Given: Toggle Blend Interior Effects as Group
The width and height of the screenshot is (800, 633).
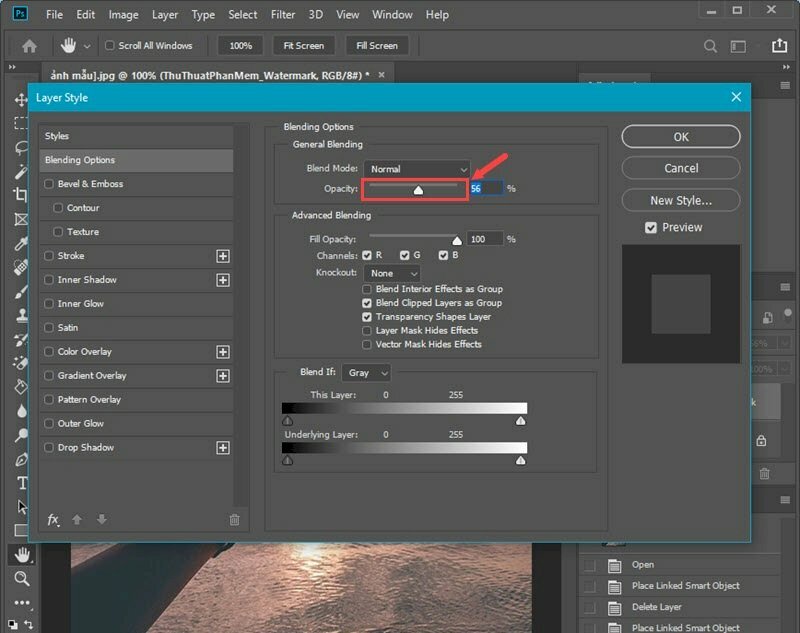Looking at the screenshot, I should click(367, 289).
